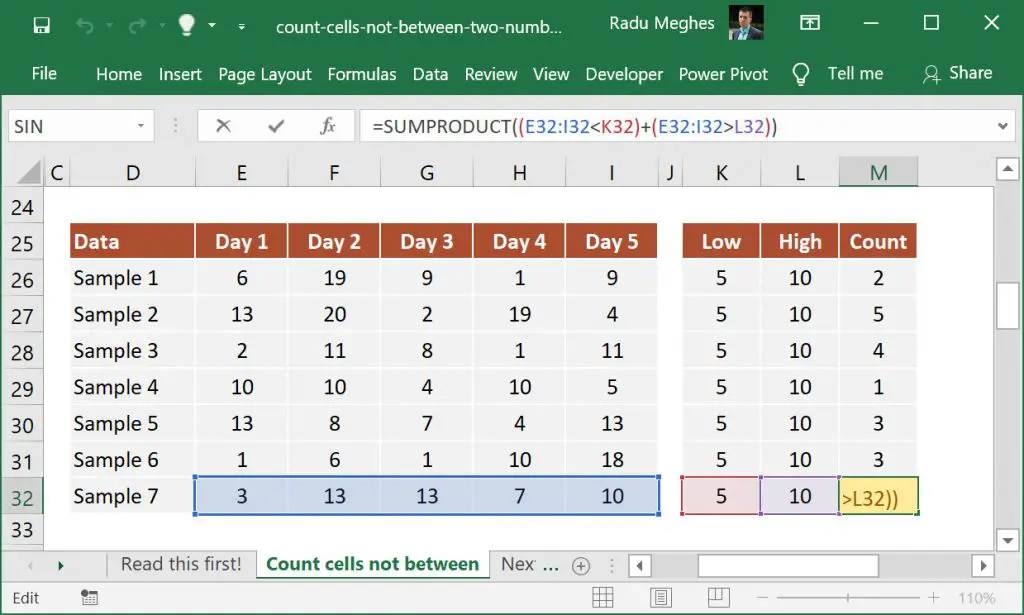This screenshot has width=1024, height=615.
Task: Open Page Break Preview
Action: tap(721, 597)
